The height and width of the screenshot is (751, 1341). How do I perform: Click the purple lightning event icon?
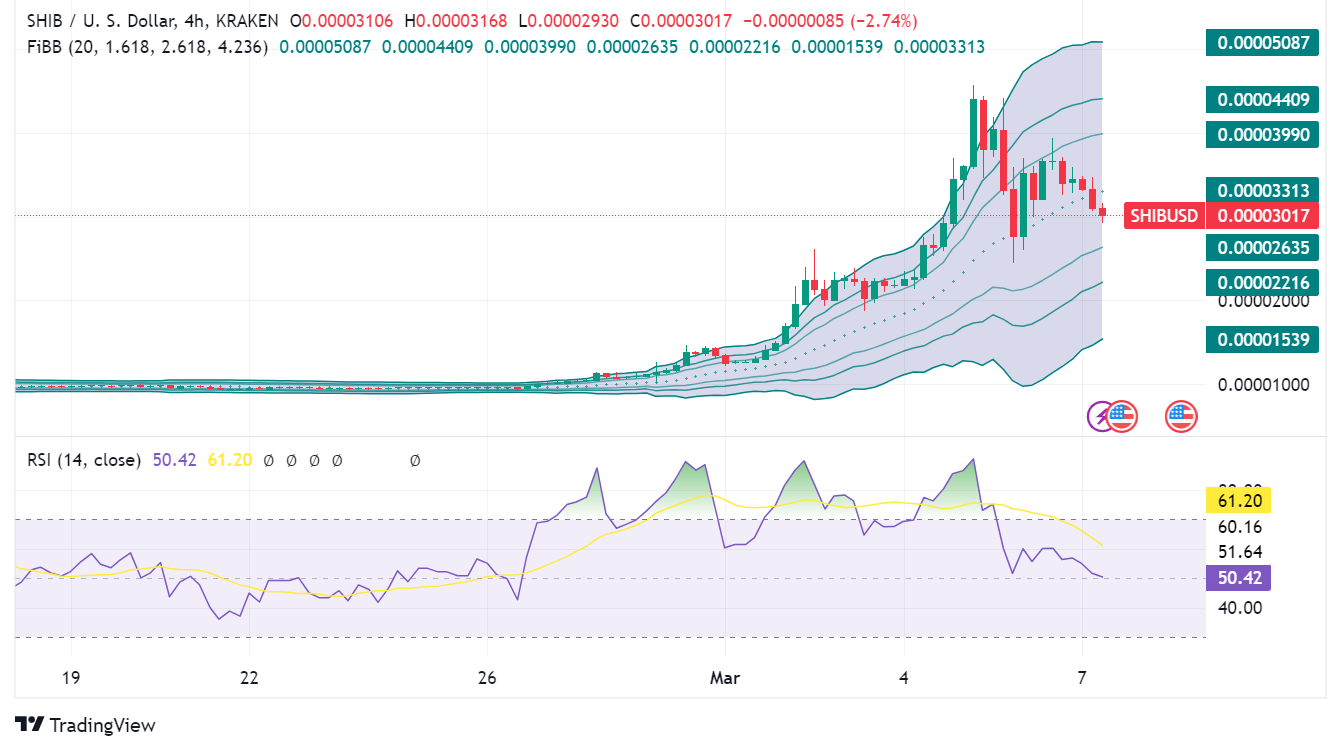[1100, 416]
